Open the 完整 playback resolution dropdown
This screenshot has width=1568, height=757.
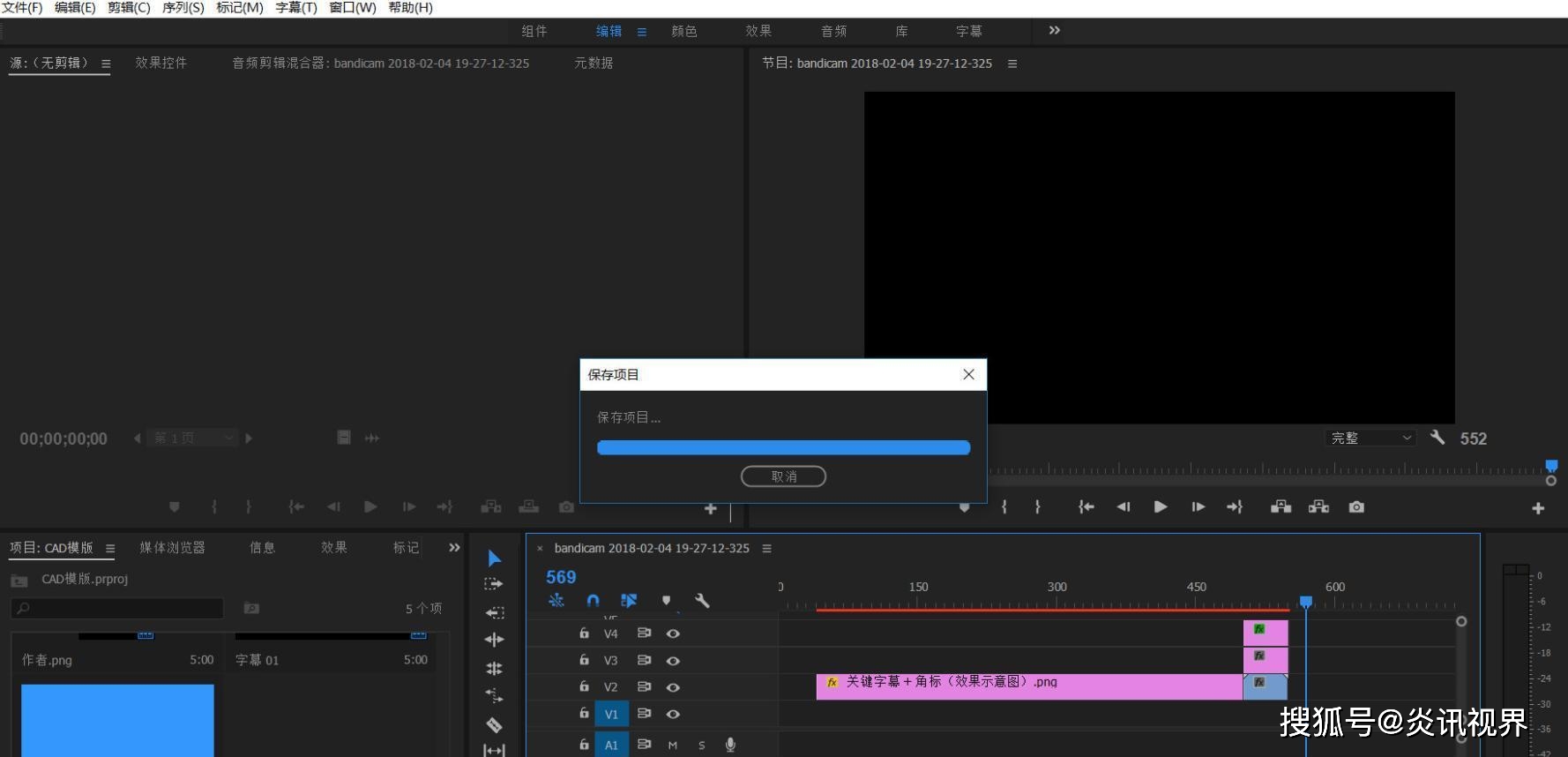click(1370, 438)
